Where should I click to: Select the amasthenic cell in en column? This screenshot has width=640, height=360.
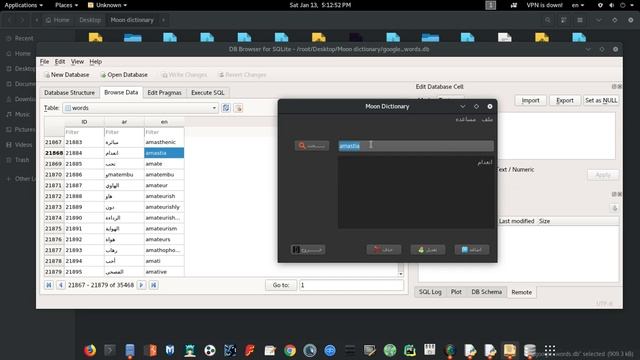click(x=164, y=142)
